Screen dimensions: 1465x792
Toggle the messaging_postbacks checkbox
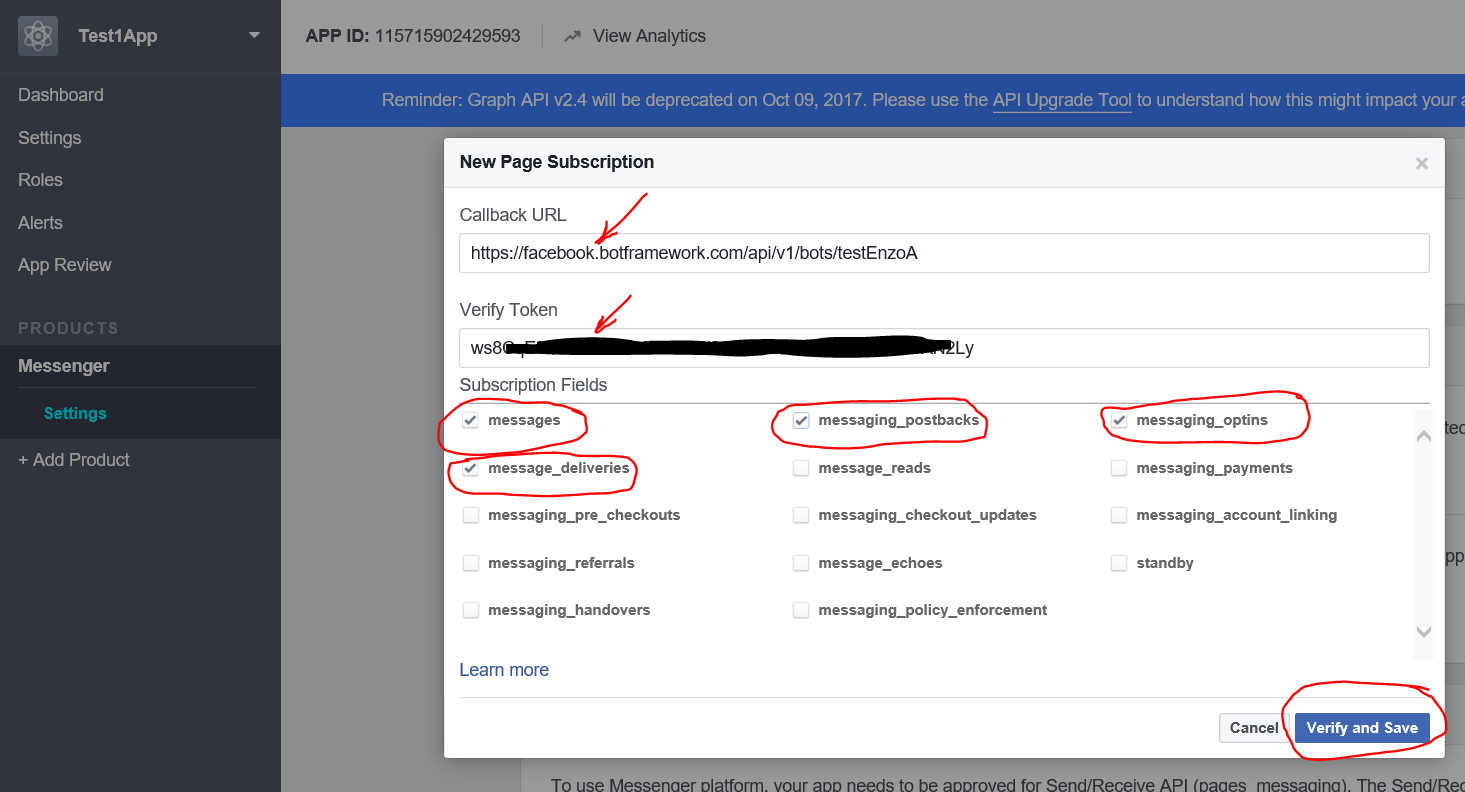click(801, 420)
